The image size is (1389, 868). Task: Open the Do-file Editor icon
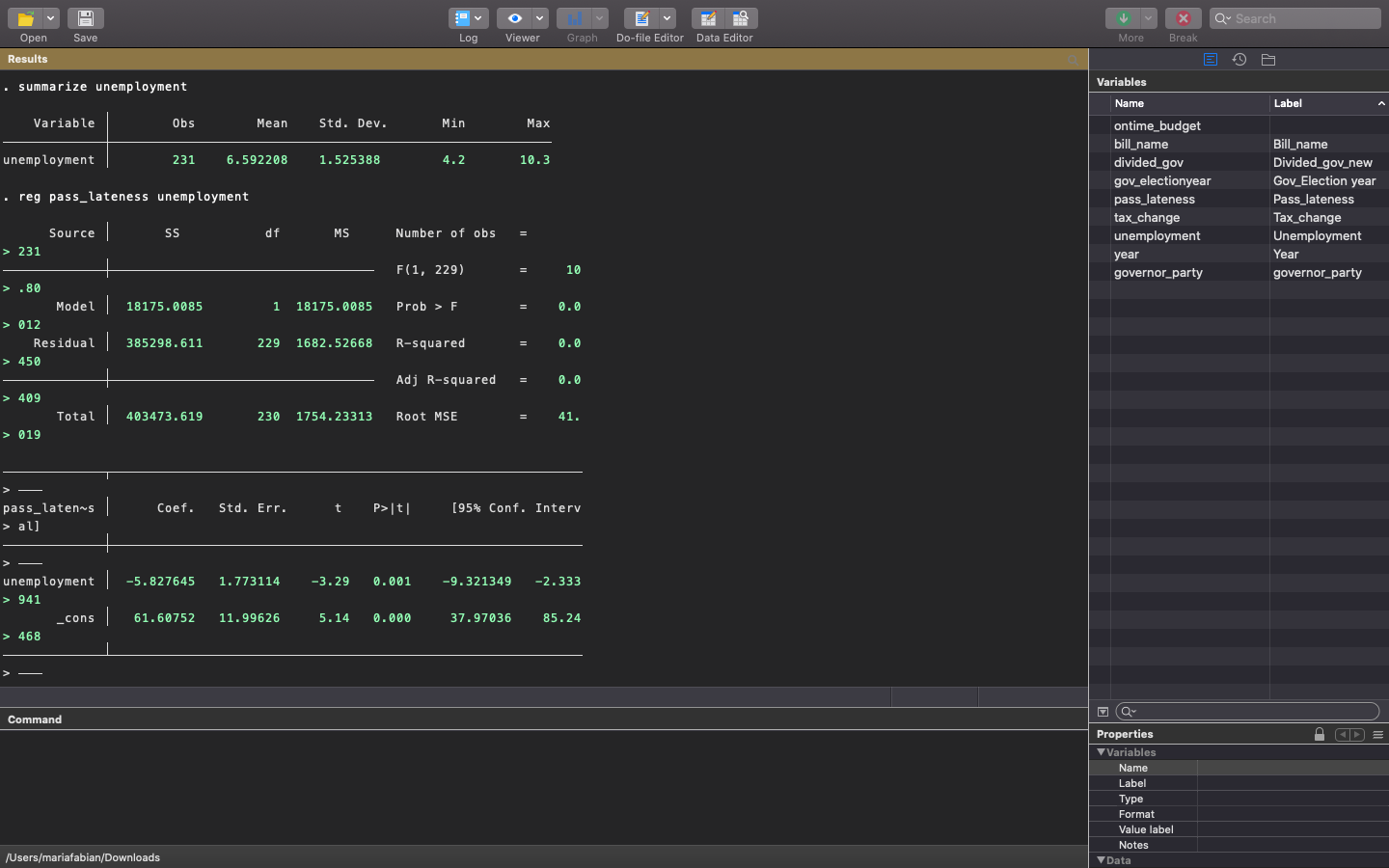click(641, 18)
